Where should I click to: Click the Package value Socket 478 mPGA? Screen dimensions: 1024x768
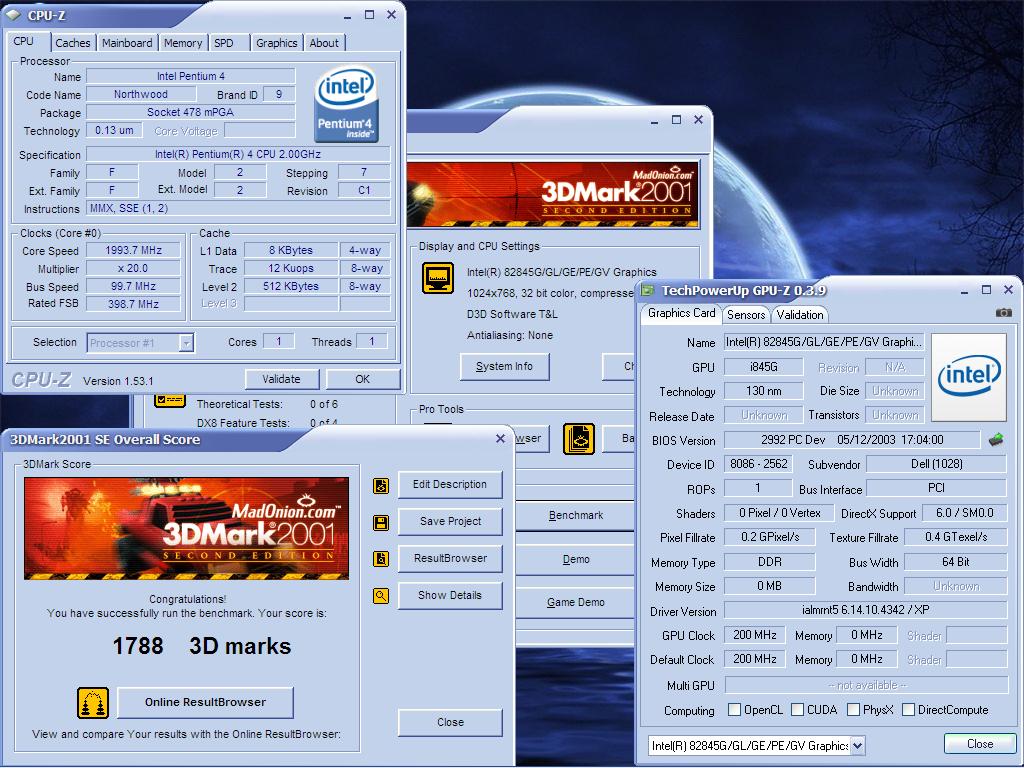[x=191, y=112]
